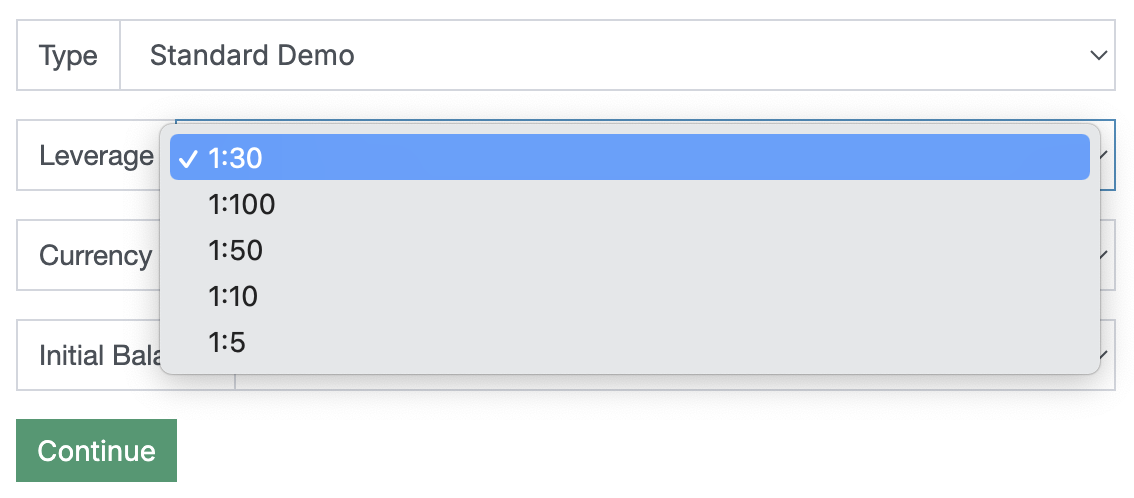This screenshot has height=498, width=1134.
Task: Select 1:10 in the leverage dropdown
Action: coord(233,296)
